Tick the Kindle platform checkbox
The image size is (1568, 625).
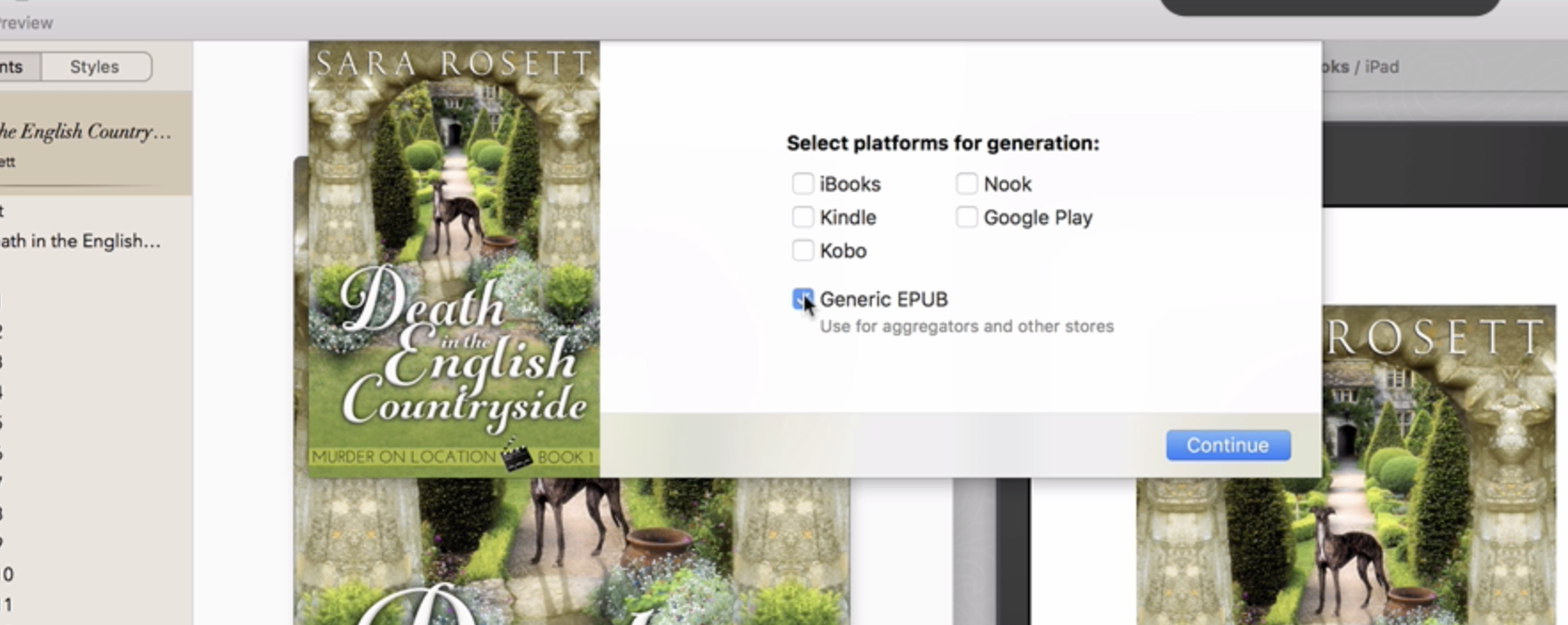click(x=803, y=217)
